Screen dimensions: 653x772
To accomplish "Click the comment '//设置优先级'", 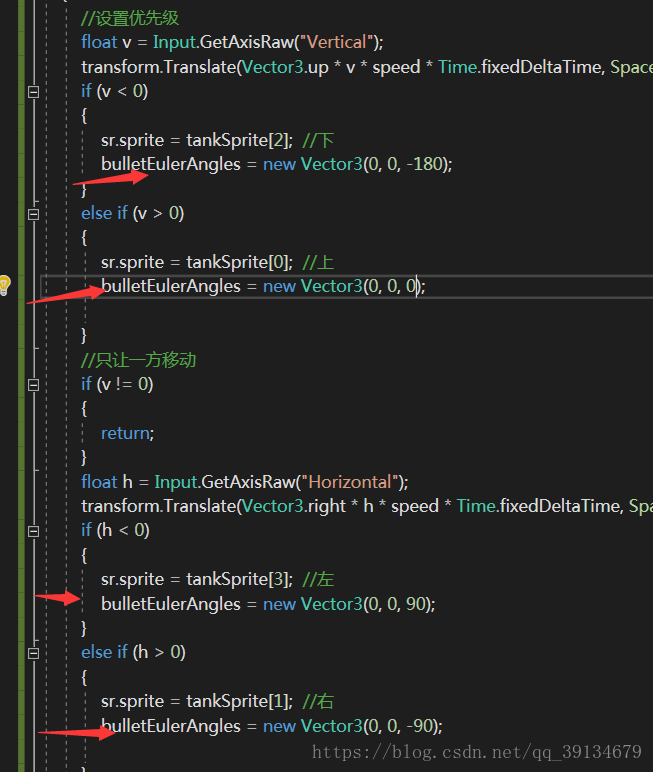I will (x=130, y=18).
